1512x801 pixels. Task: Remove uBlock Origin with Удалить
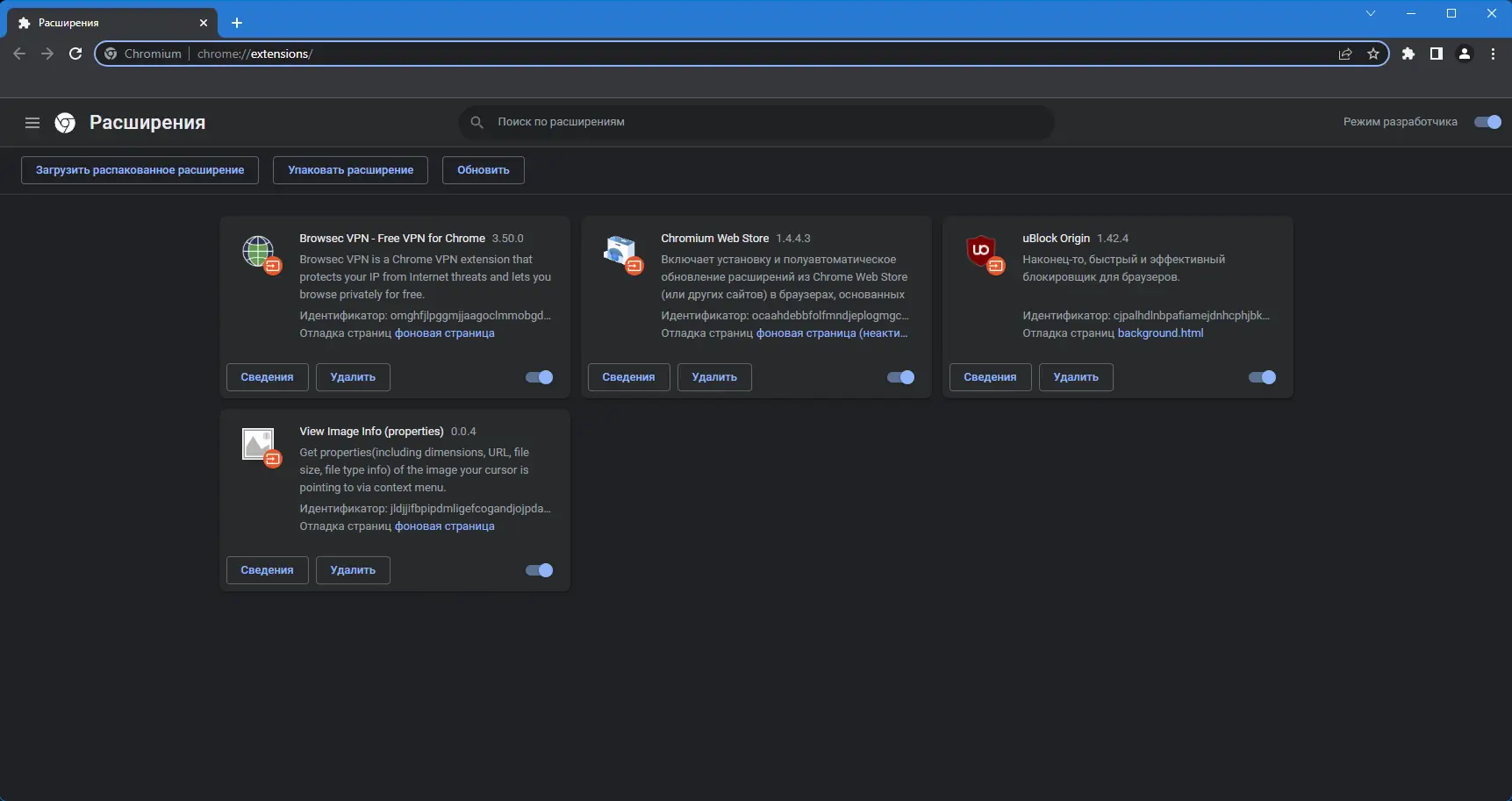[x=1076, y=377]
